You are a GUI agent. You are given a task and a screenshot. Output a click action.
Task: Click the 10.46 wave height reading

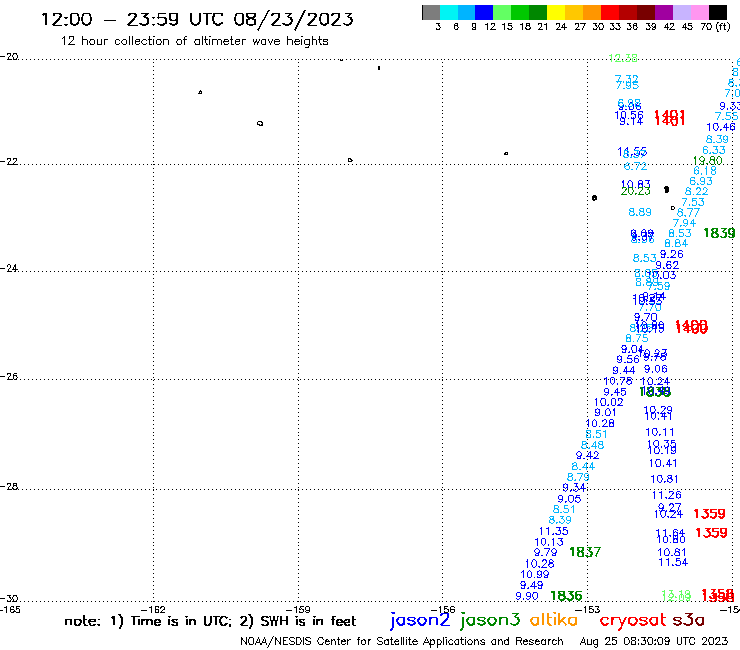pyautogui.click(x=721, y=127)
